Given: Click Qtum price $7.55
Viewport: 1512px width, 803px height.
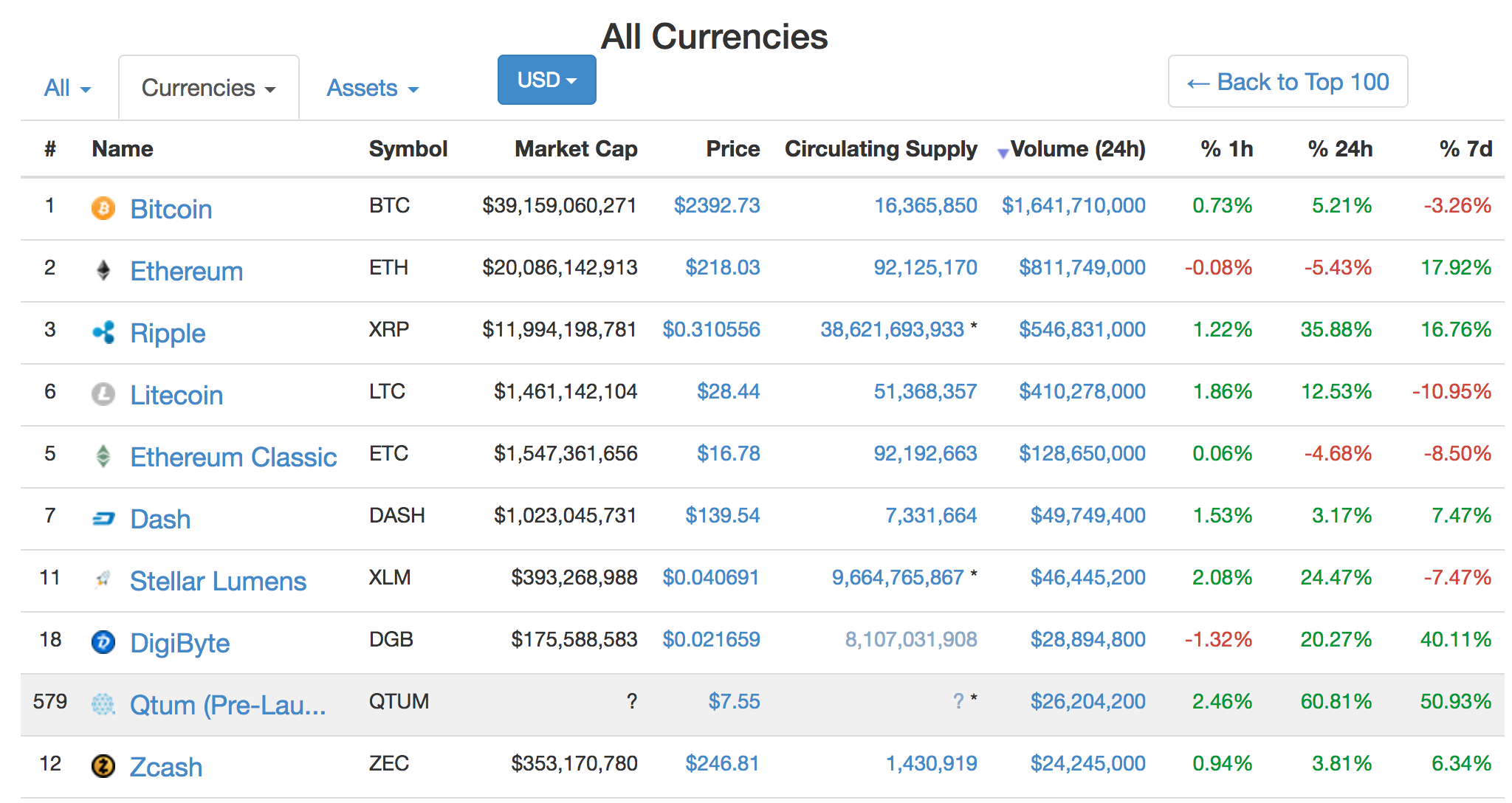Looking at the screenshot, I should pyautogui.click(x=734, y=701).
